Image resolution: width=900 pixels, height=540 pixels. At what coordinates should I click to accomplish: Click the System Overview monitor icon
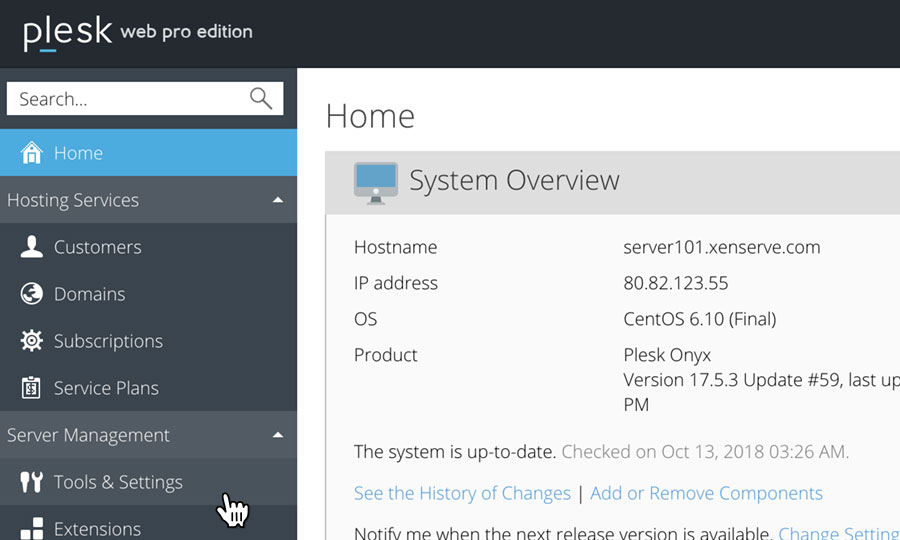tap(376, 183)
